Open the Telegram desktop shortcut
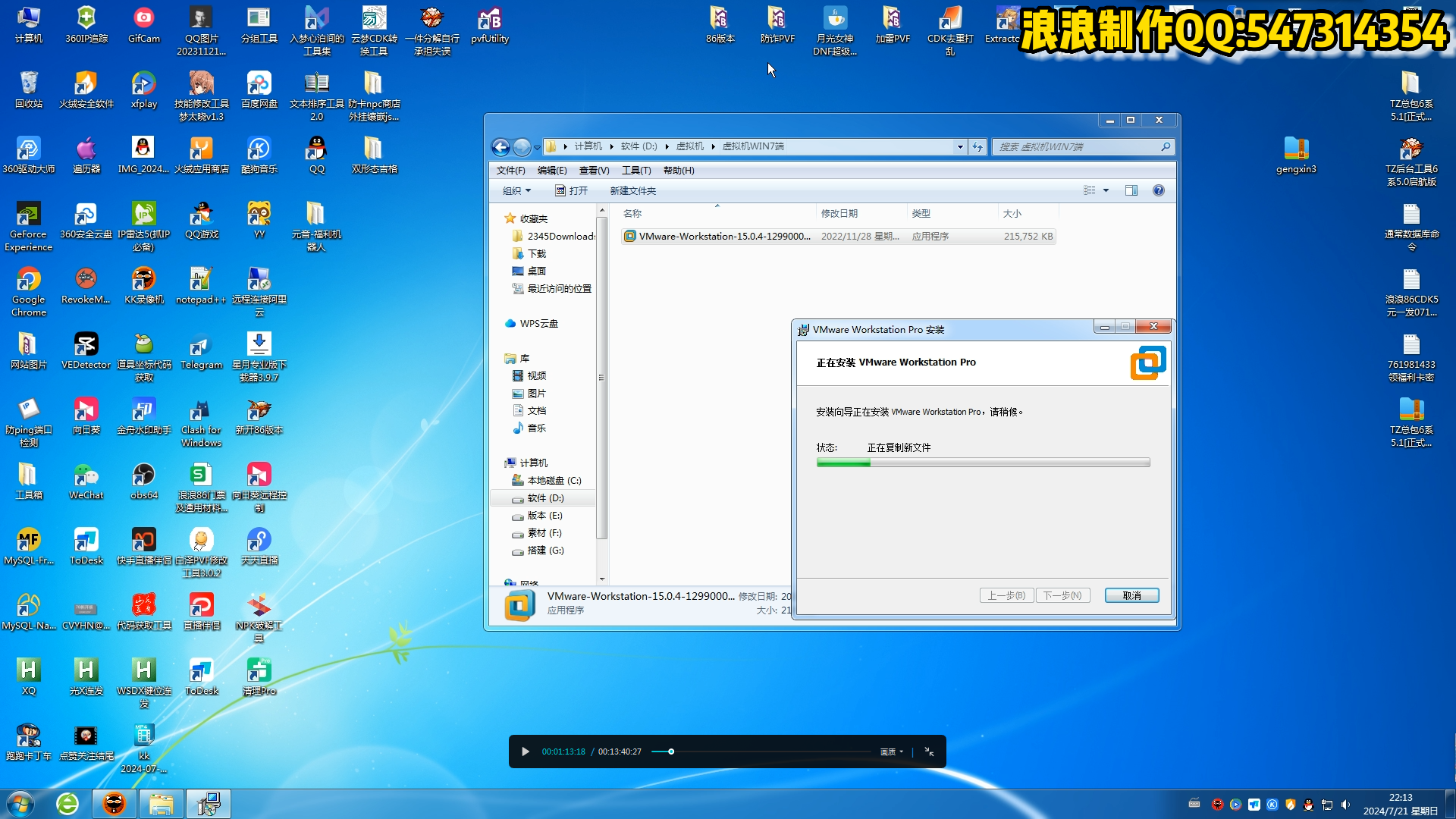 point(202,351)
